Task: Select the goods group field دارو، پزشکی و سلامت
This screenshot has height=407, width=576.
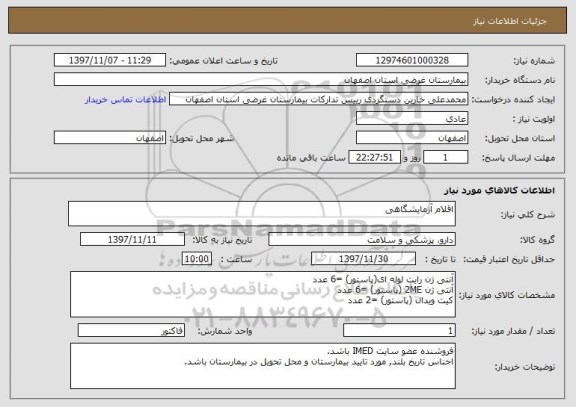Action: coord(362,239)
